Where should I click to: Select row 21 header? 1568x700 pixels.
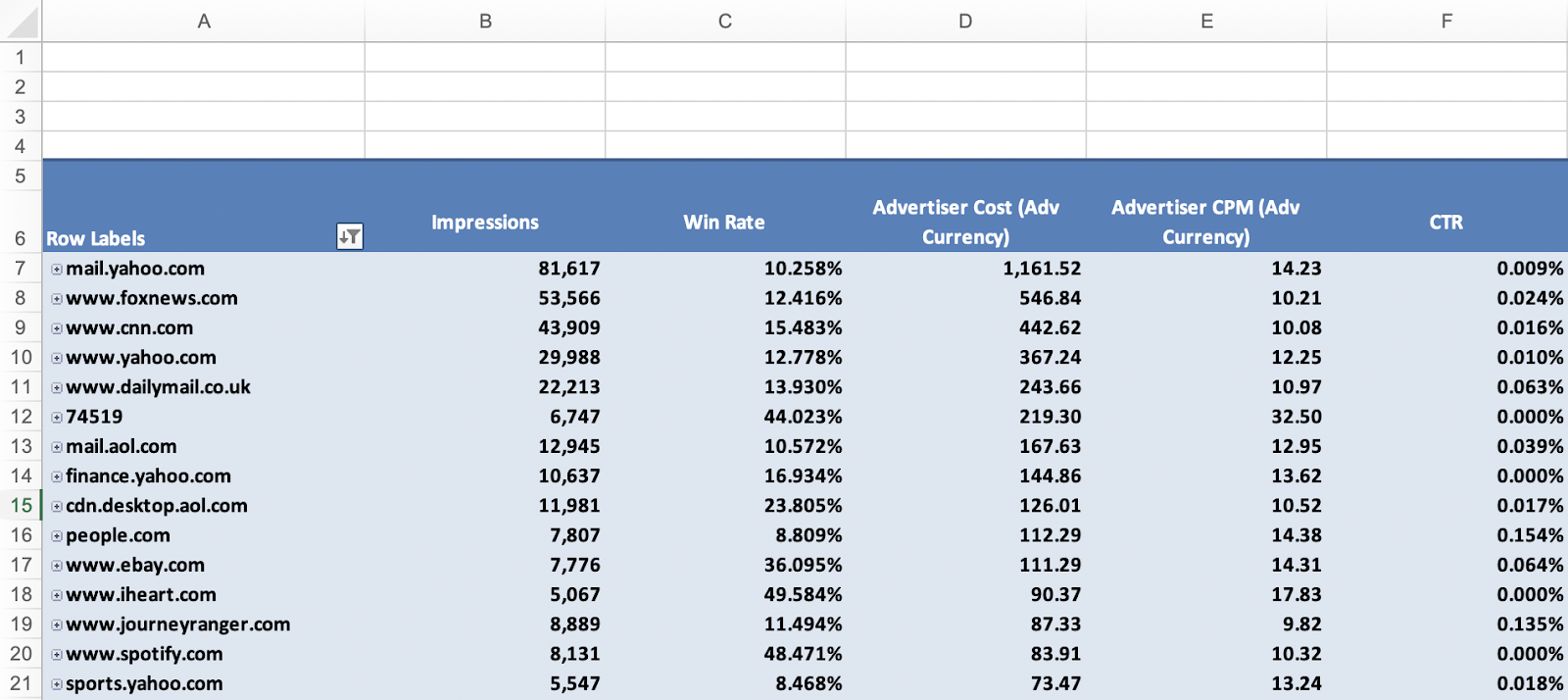pos(20,683)
